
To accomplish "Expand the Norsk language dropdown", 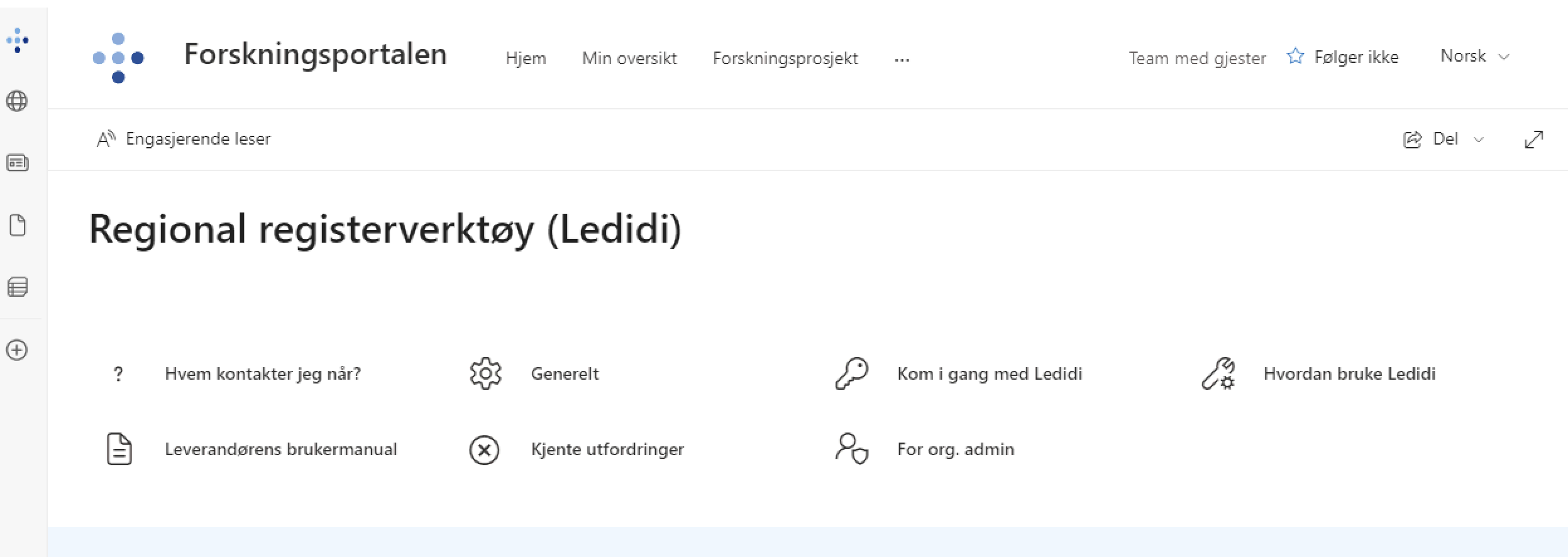I will point(1475,57).
